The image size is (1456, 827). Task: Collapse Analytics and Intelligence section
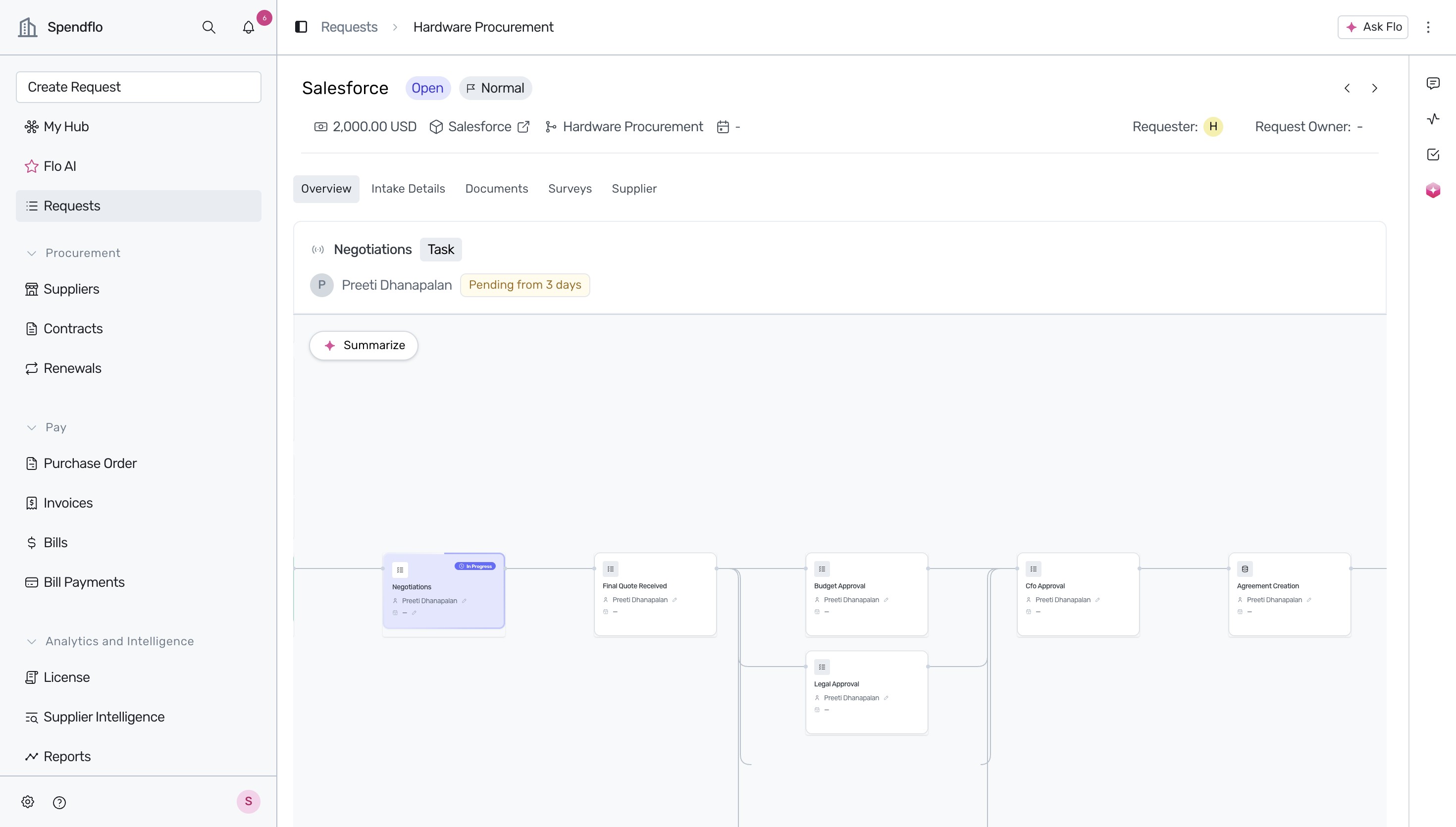click(x=32, y=641)
